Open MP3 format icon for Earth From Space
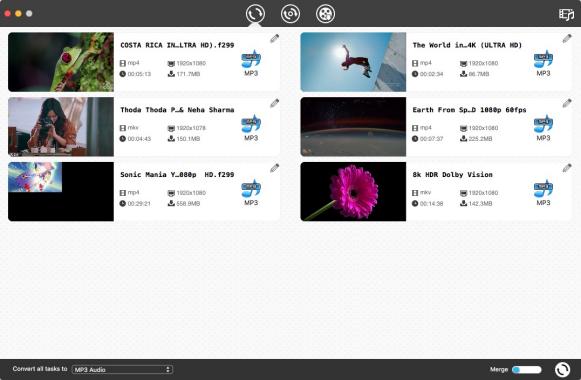This screenshot has width=581, height=380. coord(543,128)
